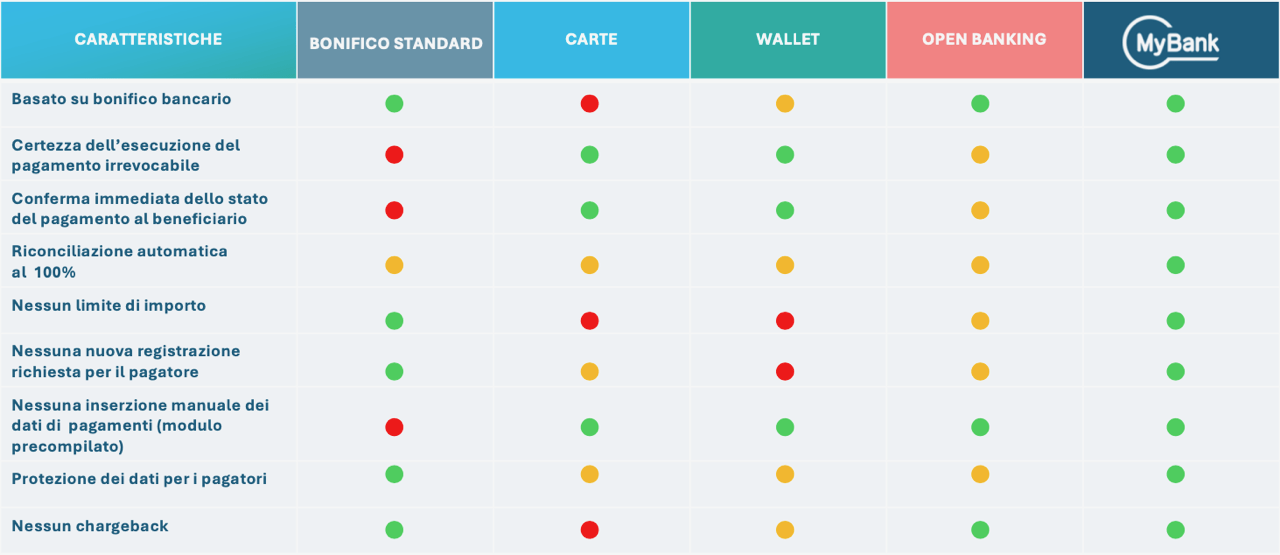Select the CARTE column header

tap(591, 40)
